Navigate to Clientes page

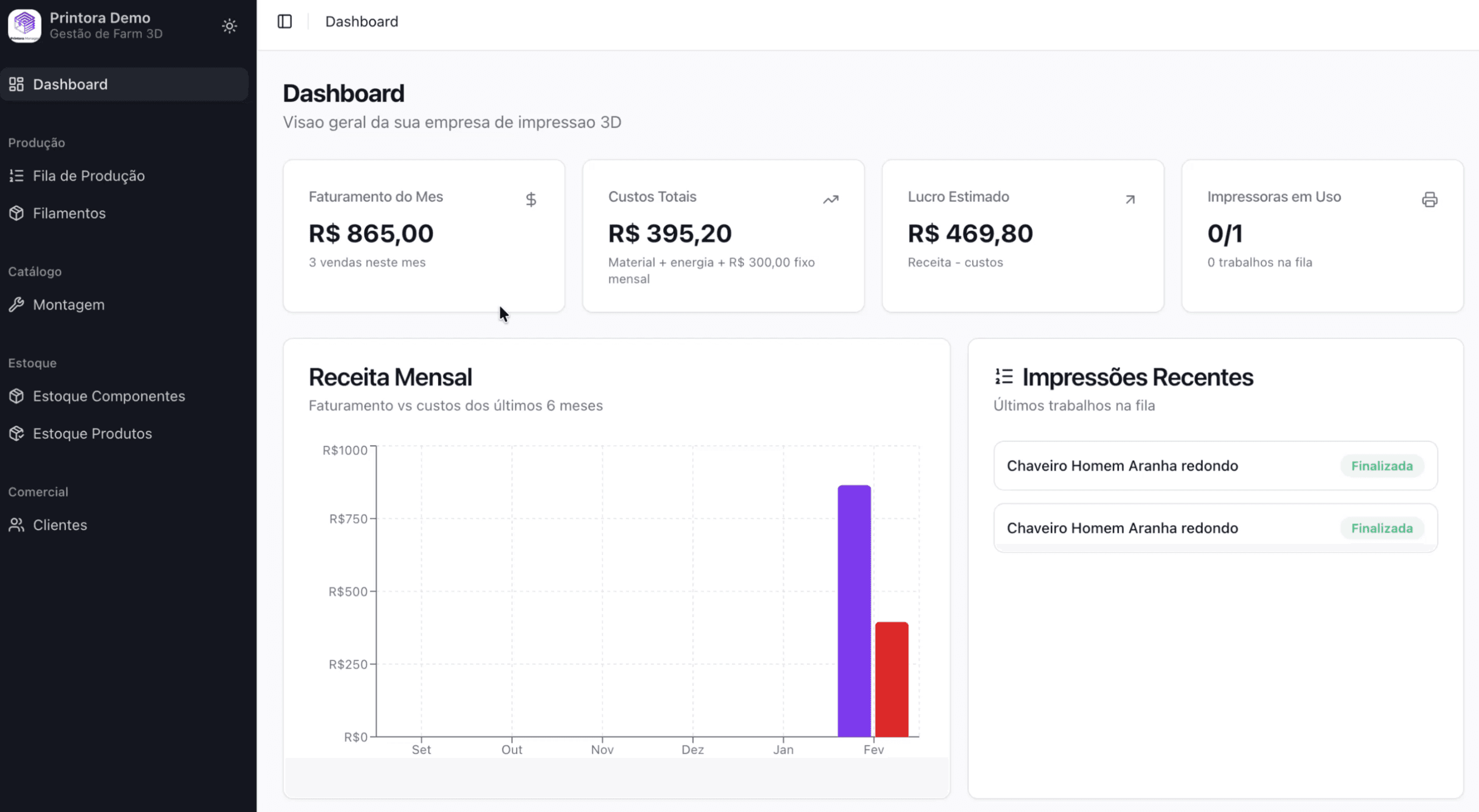click(59, 525)
